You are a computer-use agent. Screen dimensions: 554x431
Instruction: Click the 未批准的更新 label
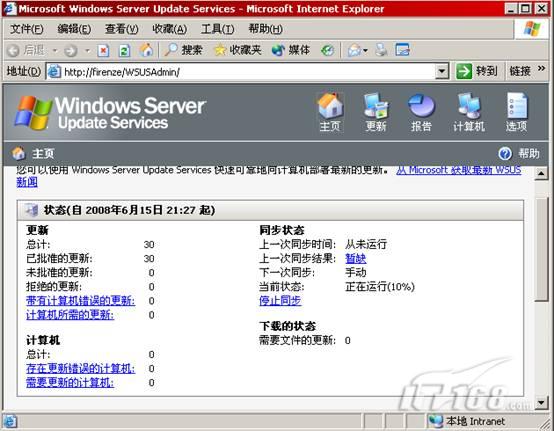coord(59,272)
